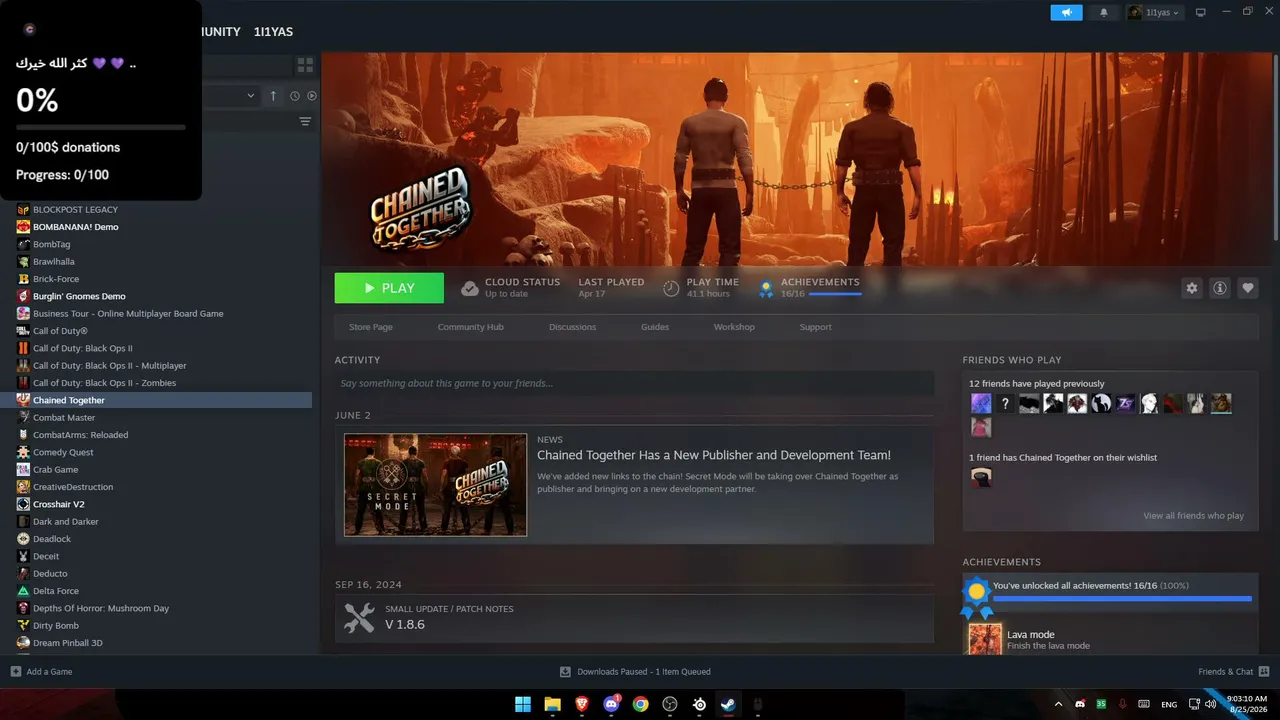Open Chained Together manage gear
This screenshot has height=720, width=1280.
[x=1192, y=288]
